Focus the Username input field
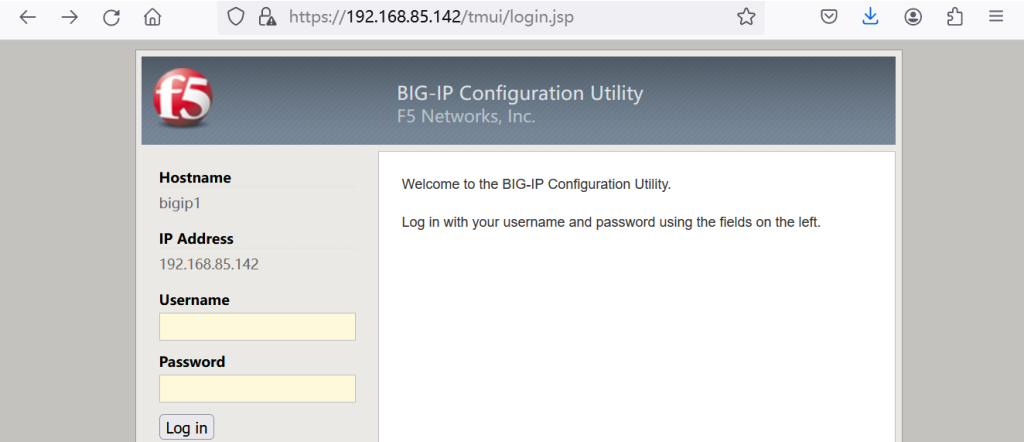The height and width of the screenshot is (442, 1024). click(257, 326)
